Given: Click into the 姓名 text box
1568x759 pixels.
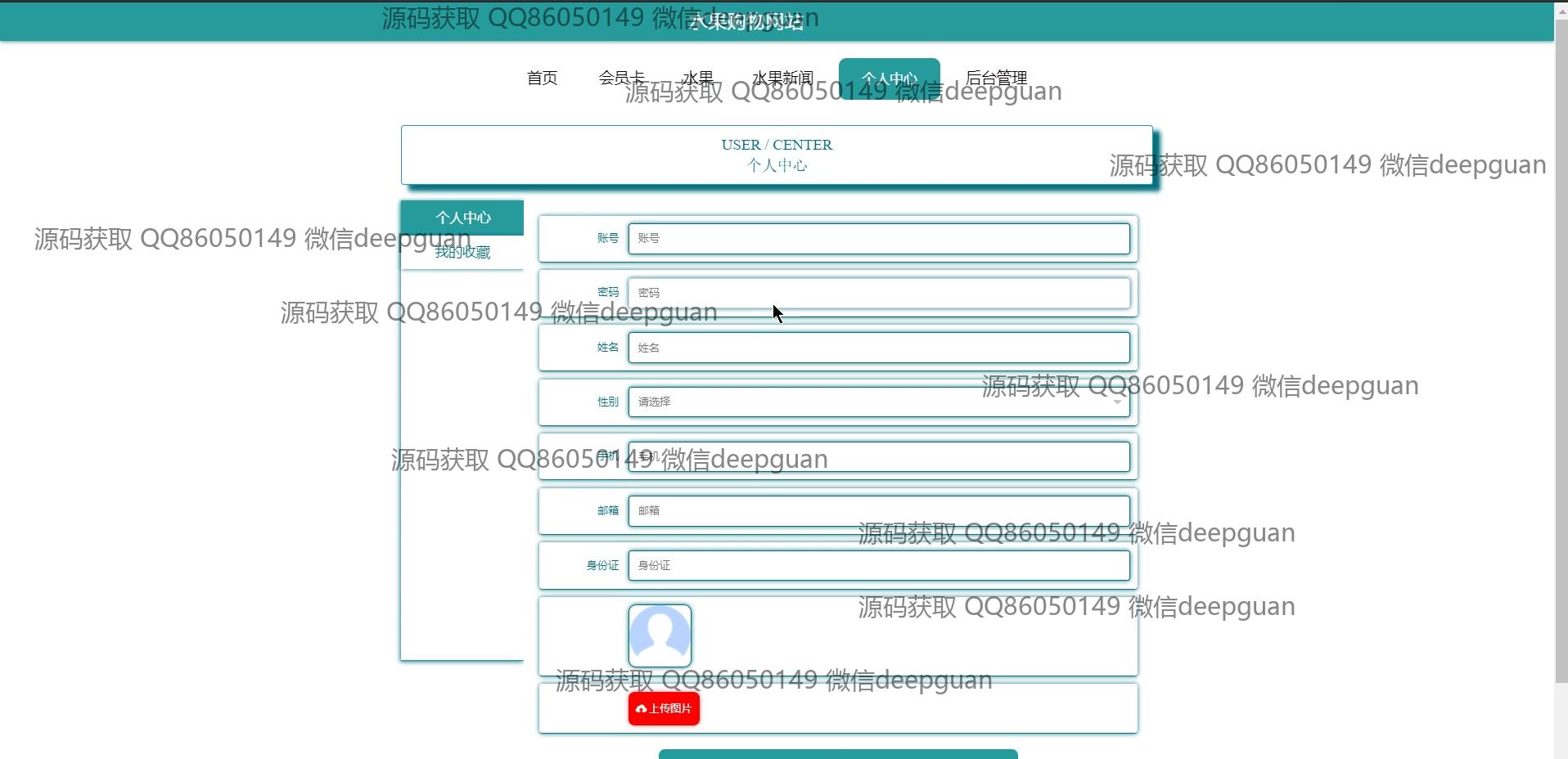Looking at the screenshot, I should [x=878, y=348].
